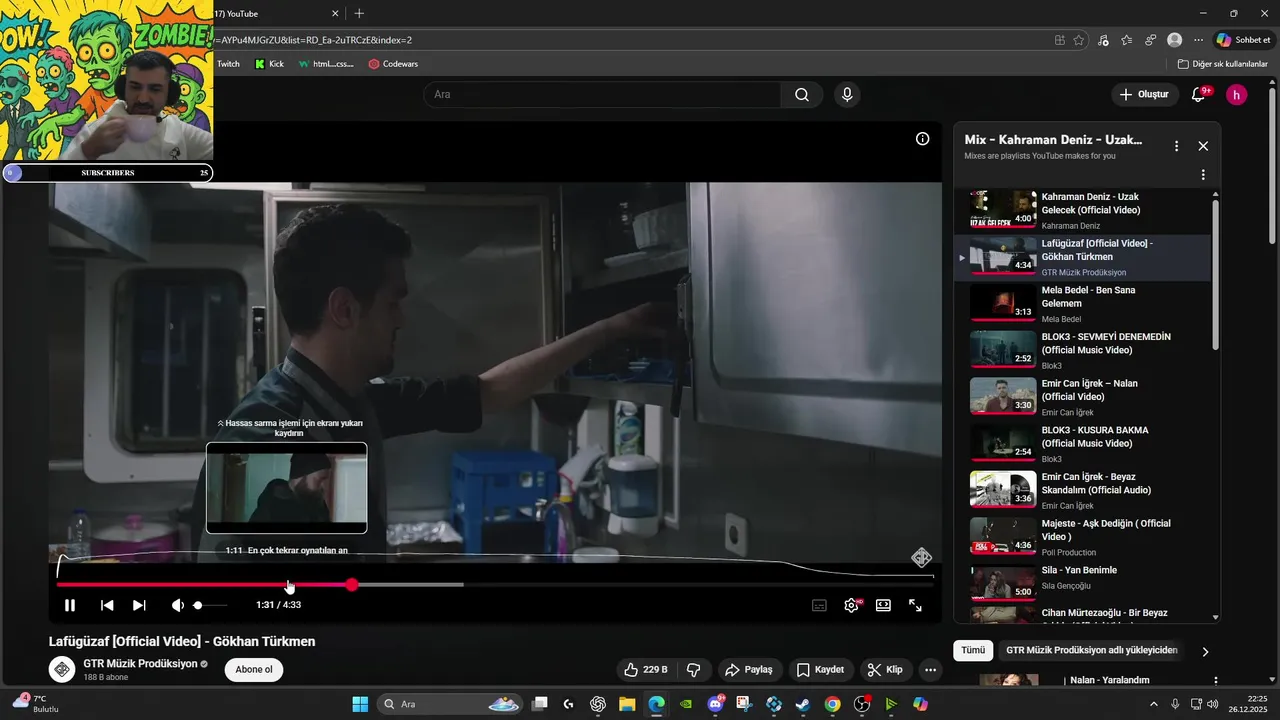
Task: Toggle subtitles captions button in player
Action: (x=819, y=605)
